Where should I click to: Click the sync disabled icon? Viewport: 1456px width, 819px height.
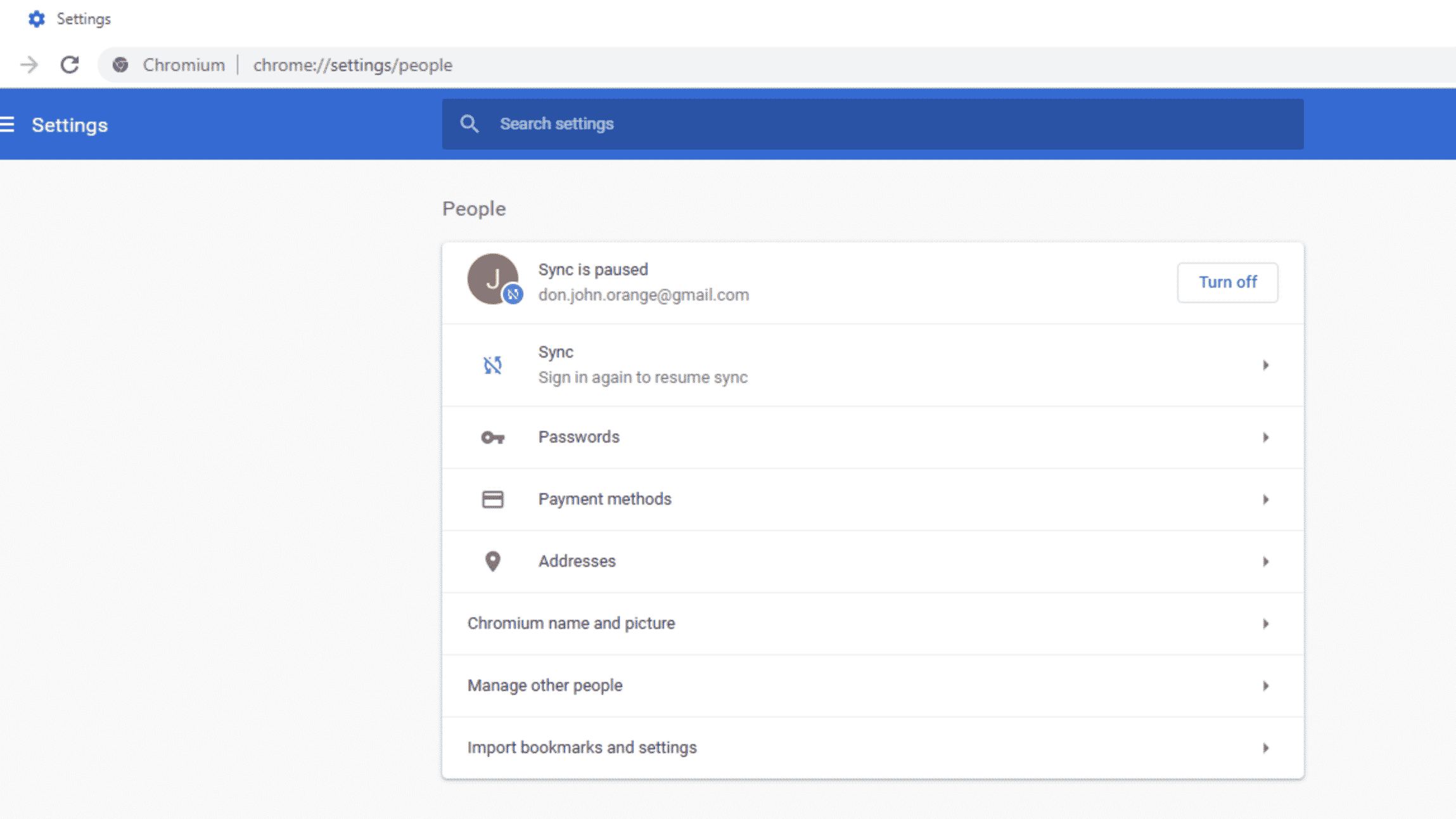(492, 364)
